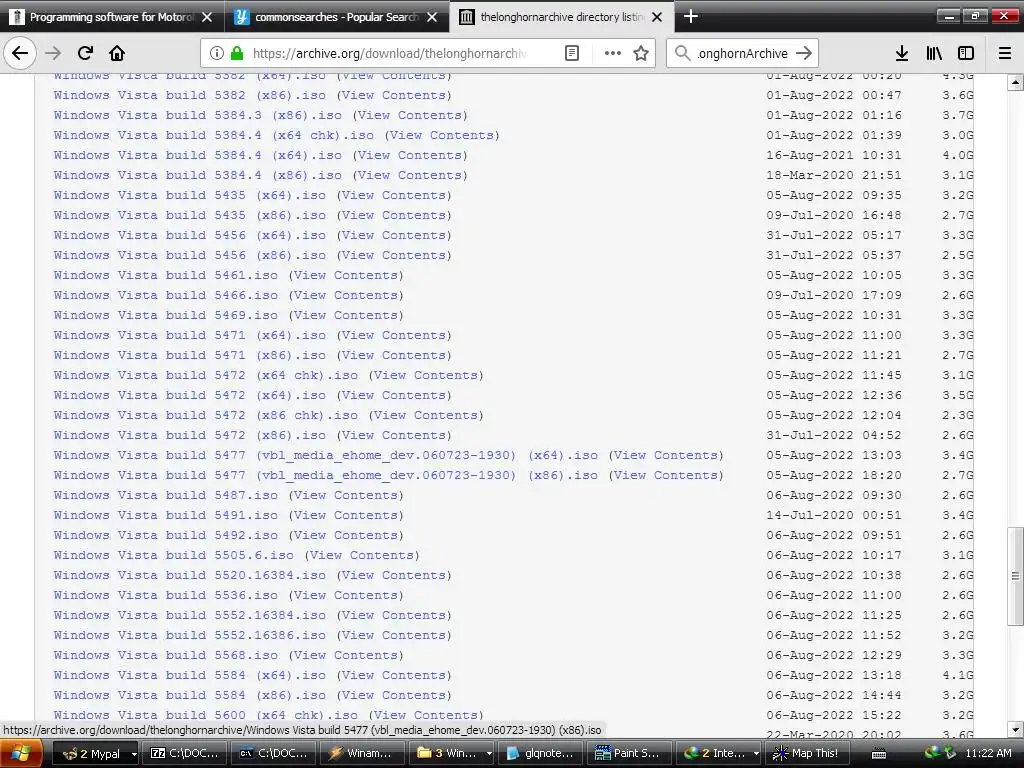This screenshot has width=1024, height=768.
Task: Switch to Paint Shop taskbar button
Action: (630, 754)
